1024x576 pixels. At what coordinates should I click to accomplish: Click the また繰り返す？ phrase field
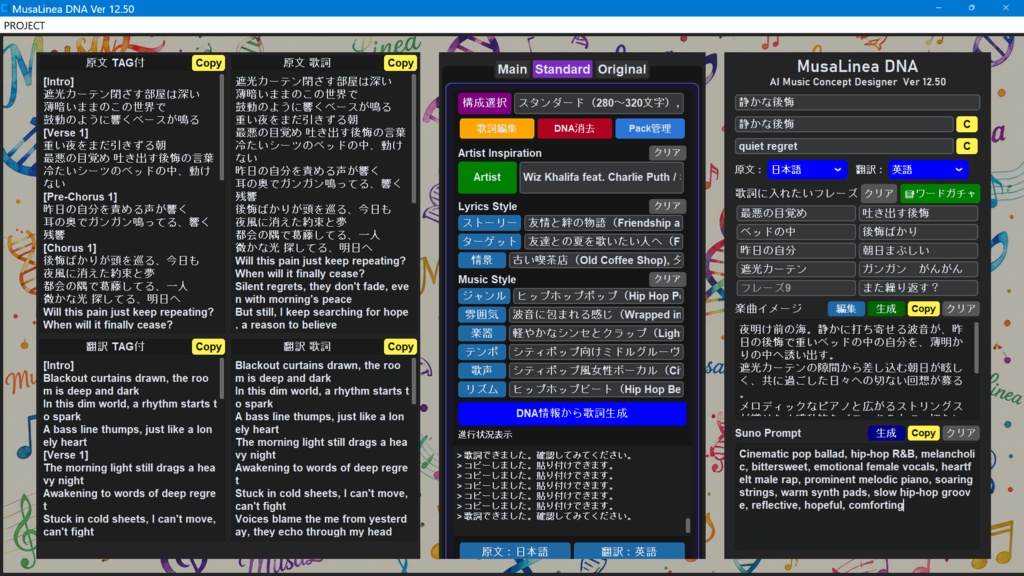(x=918, y=288)
